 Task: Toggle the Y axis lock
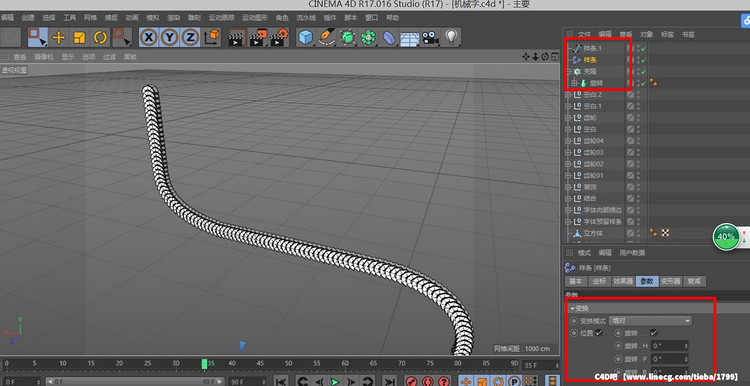pos(169,37)
